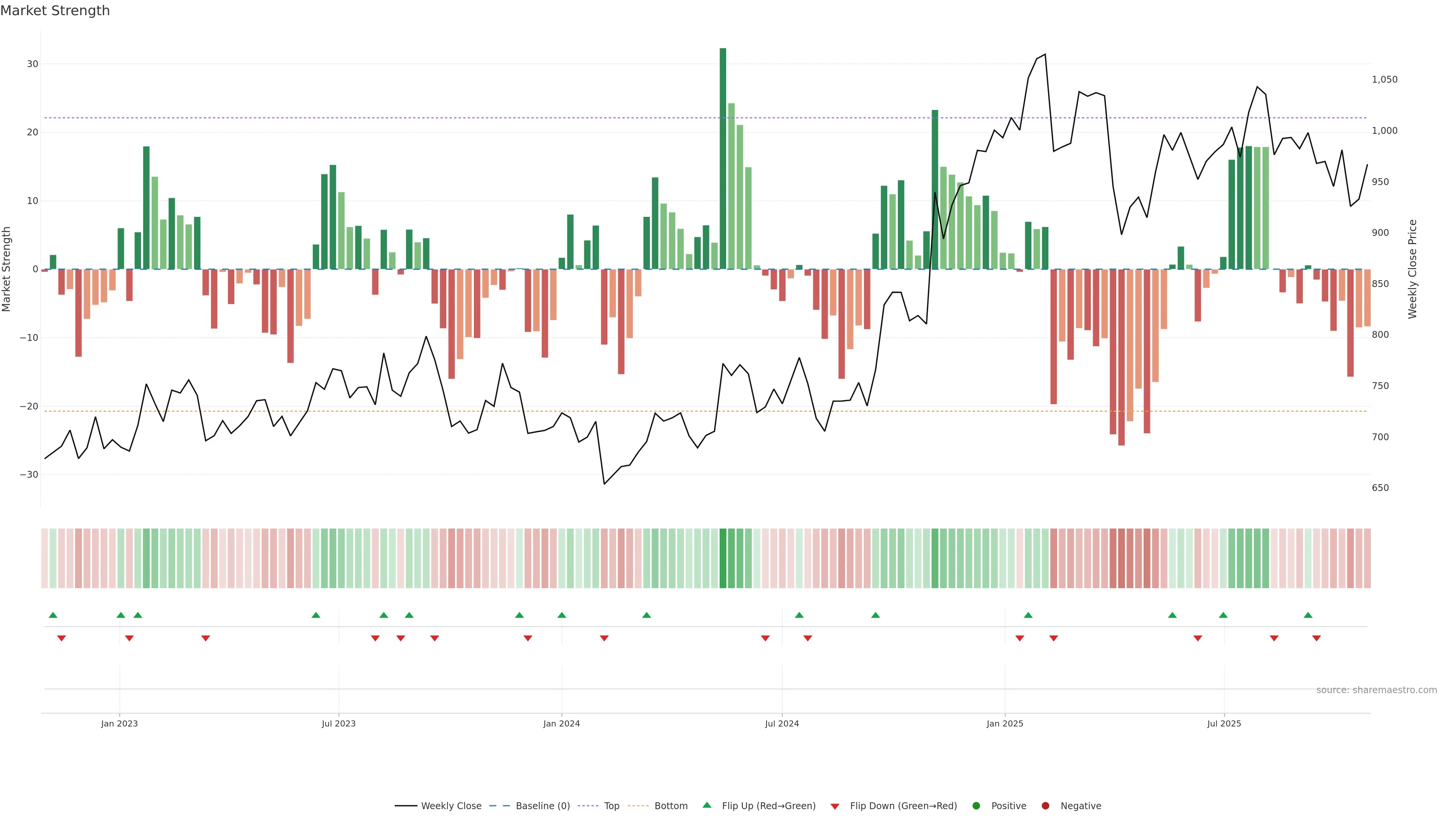The image size is (1456, 819).
Task: Click the Market Strength chart title
Action: pyautogui.click(x=55, y=11)
